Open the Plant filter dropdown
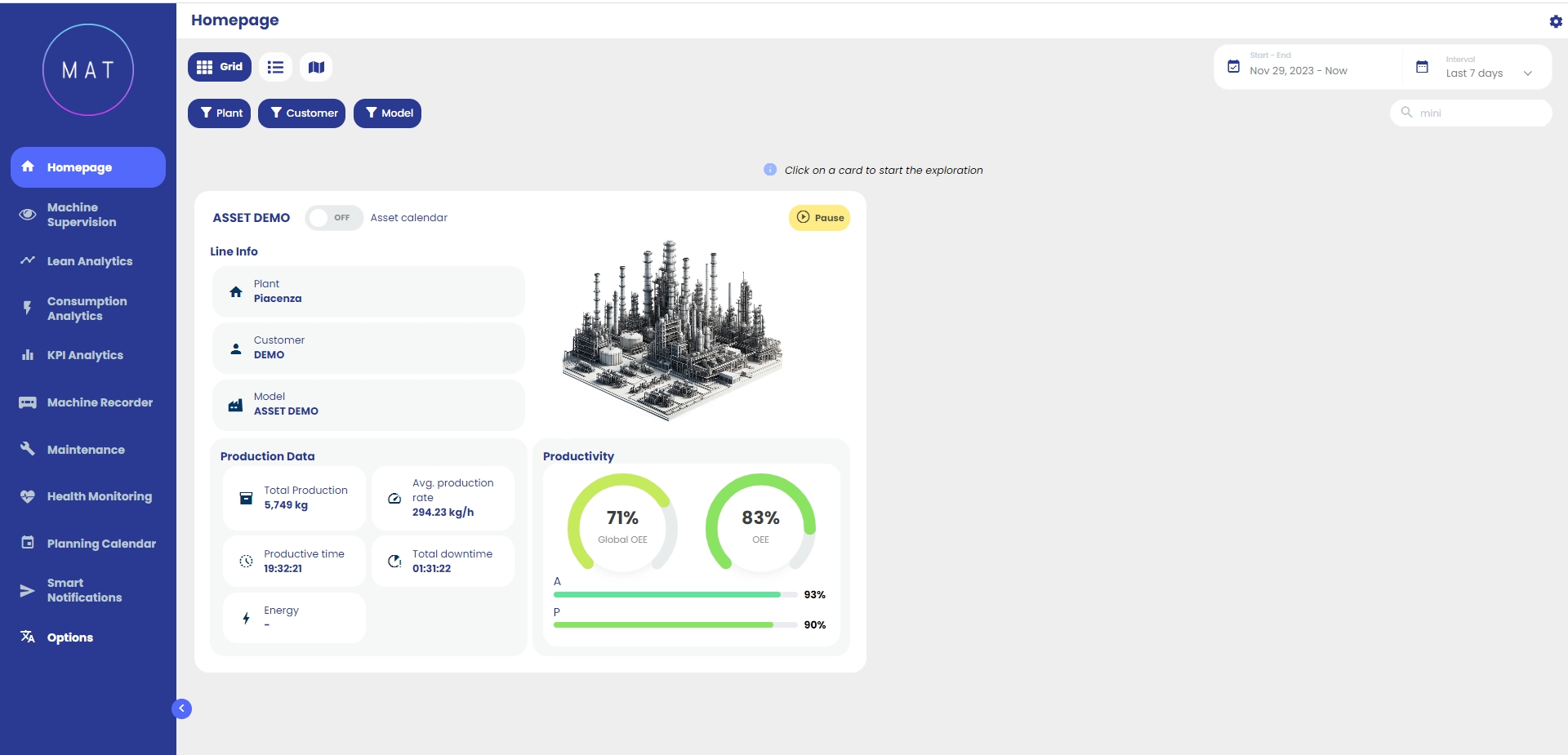Viewport: 1568px width, 755px height. 220,113
